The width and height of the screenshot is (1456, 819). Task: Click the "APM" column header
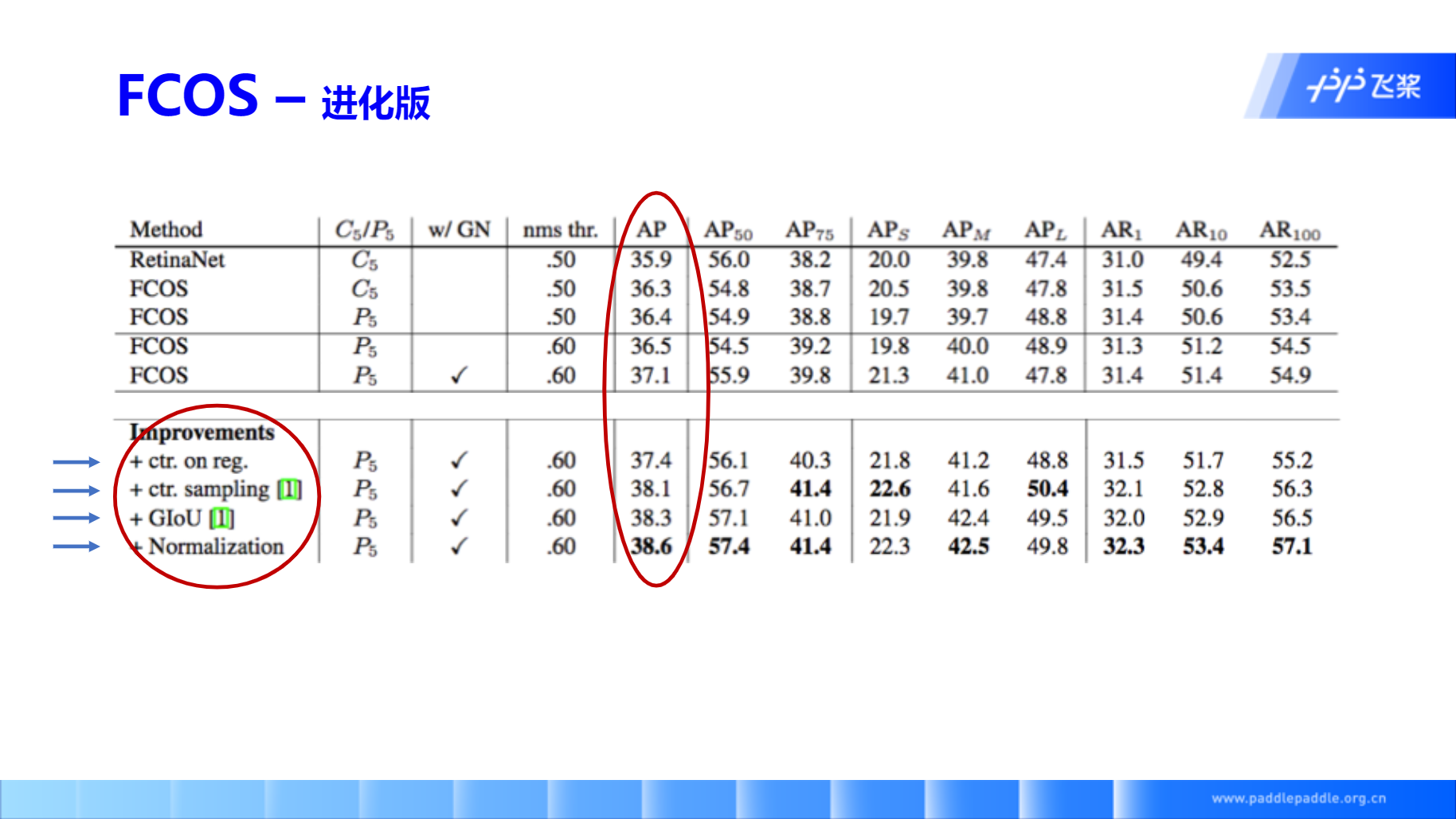(x=966, y=230)
